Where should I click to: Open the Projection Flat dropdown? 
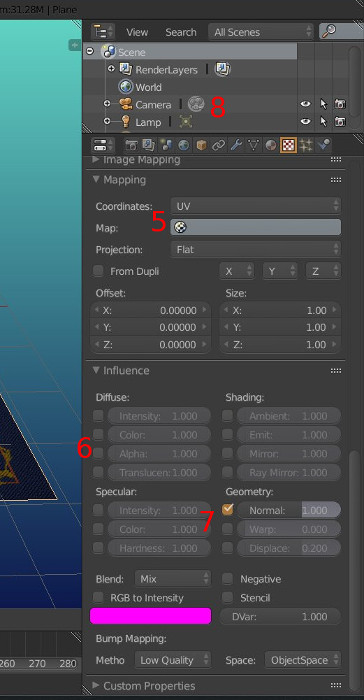point(255,249)
